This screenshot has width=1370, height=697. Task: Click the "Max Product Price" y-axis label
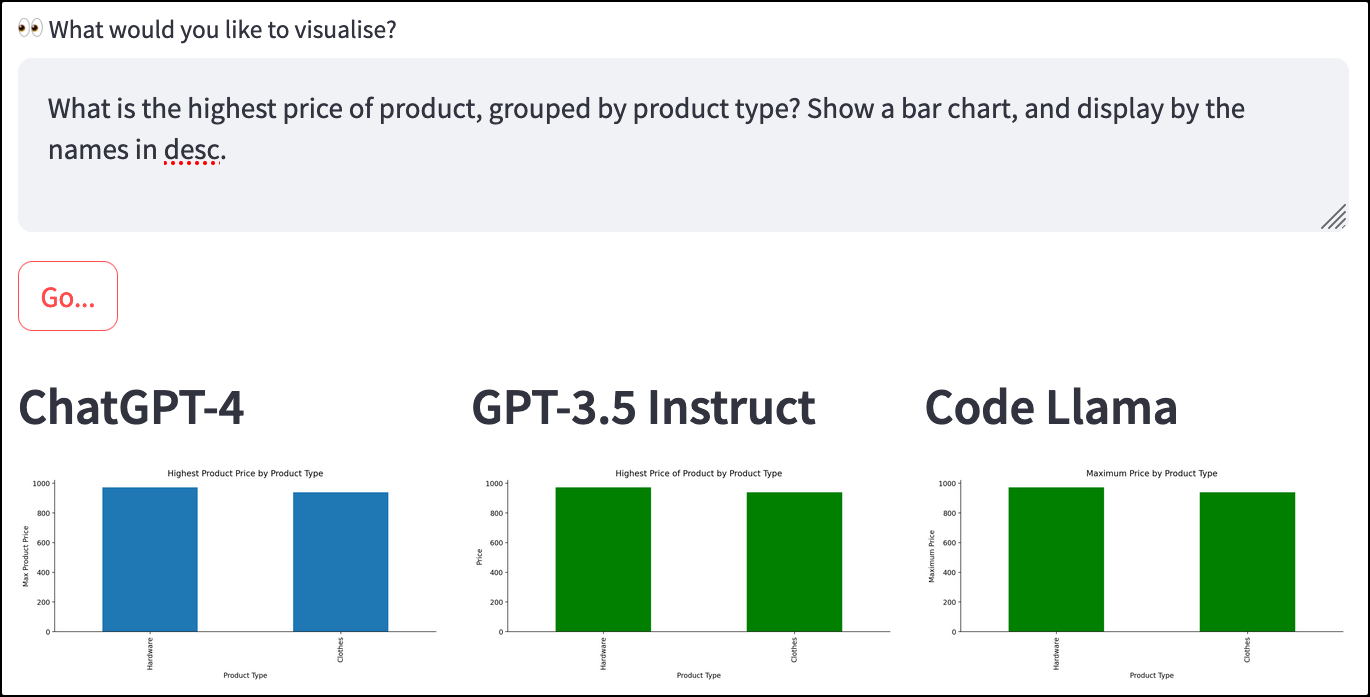[x=26, y=557]
